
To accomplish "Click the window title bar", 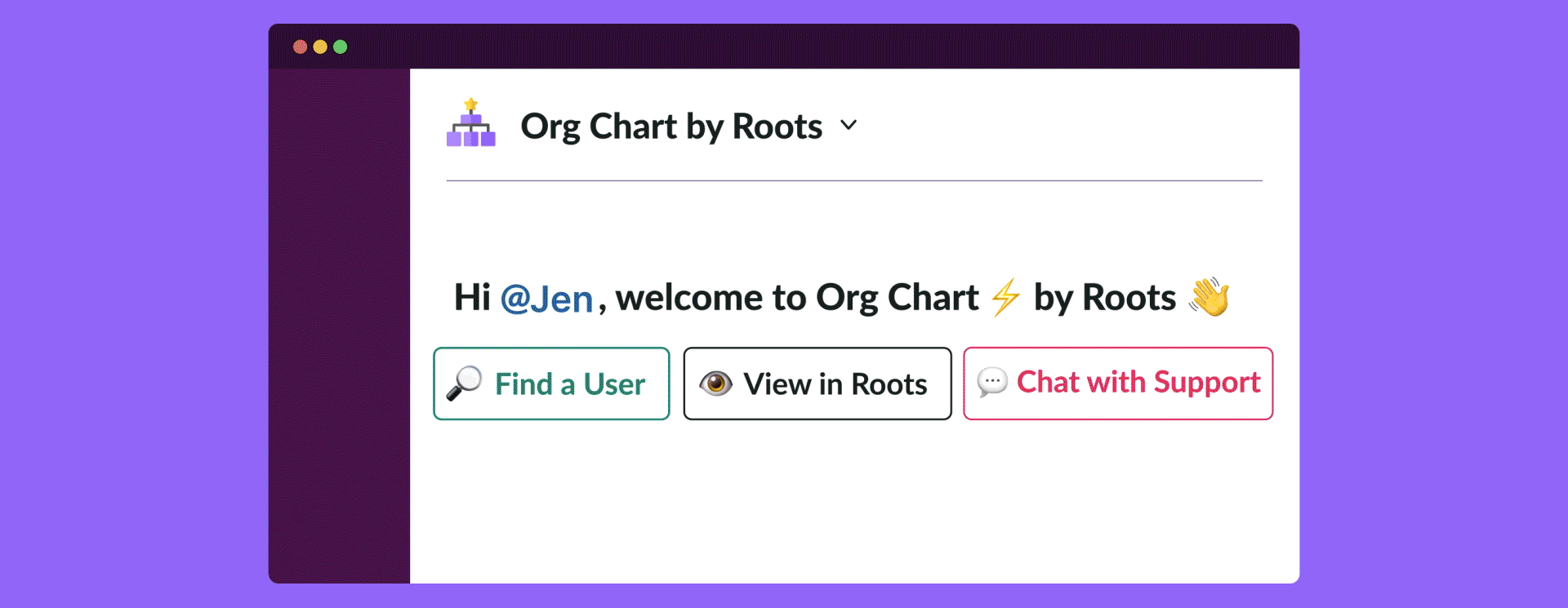I will click(x=784, y=47).
